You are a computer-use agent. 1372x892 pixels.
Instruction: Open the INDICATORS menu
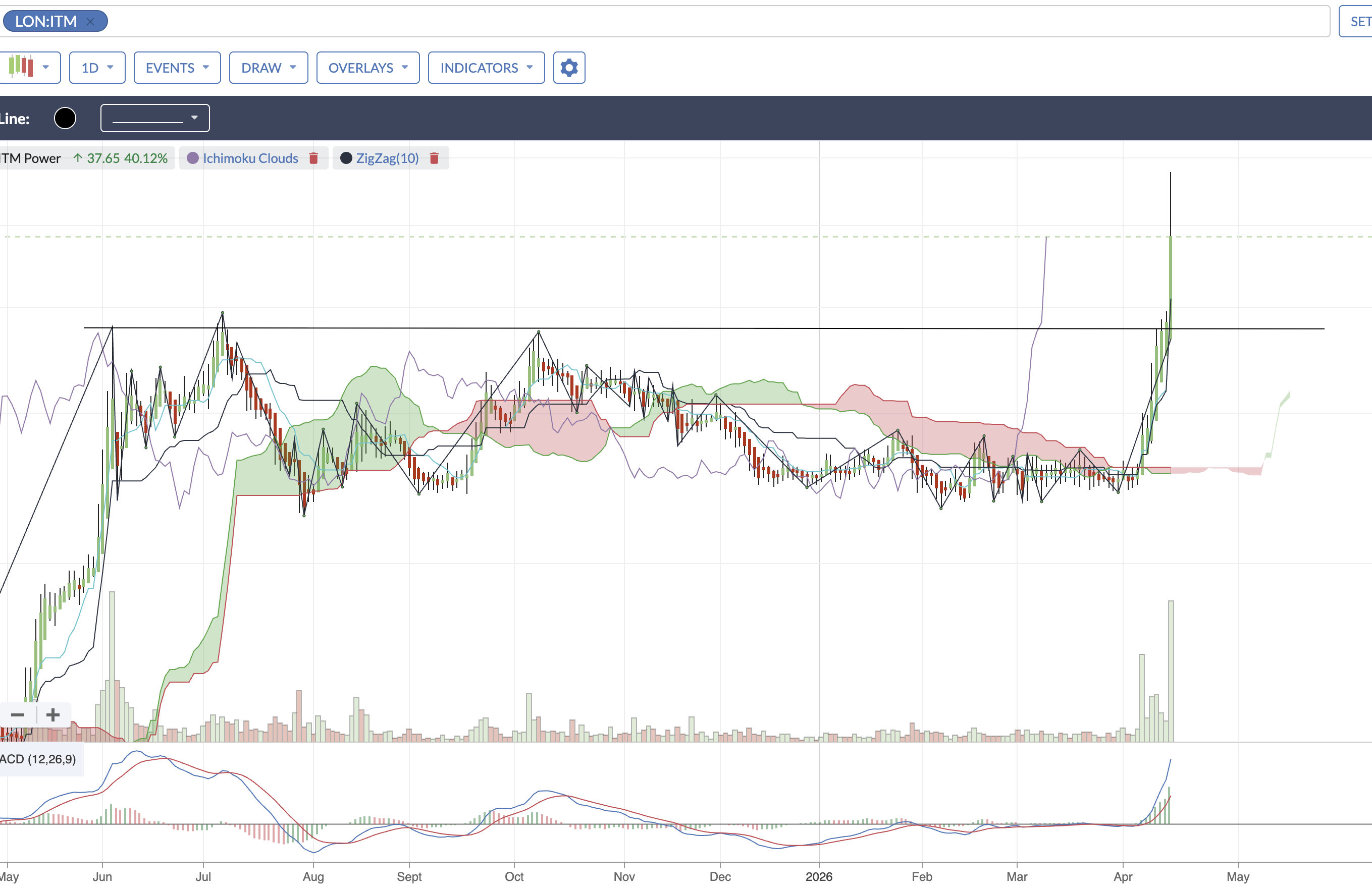[x=486, y=68]
